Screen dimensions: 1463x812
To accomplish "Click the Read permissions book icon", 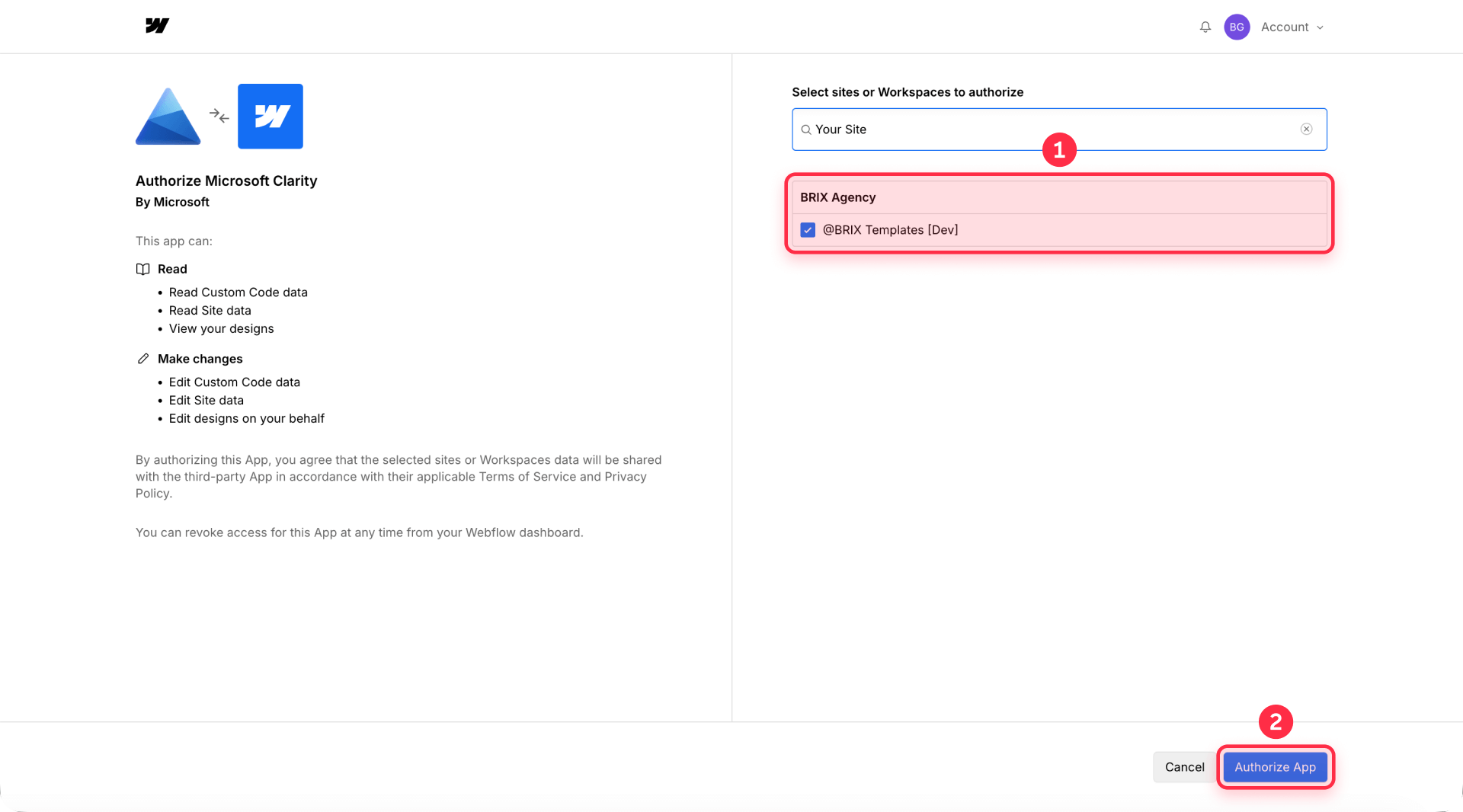I will tap(142, 269).
